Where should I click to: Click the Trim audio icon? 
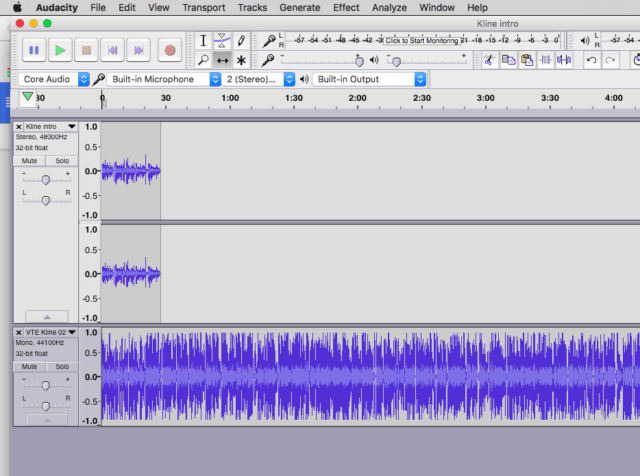[546, 60]
